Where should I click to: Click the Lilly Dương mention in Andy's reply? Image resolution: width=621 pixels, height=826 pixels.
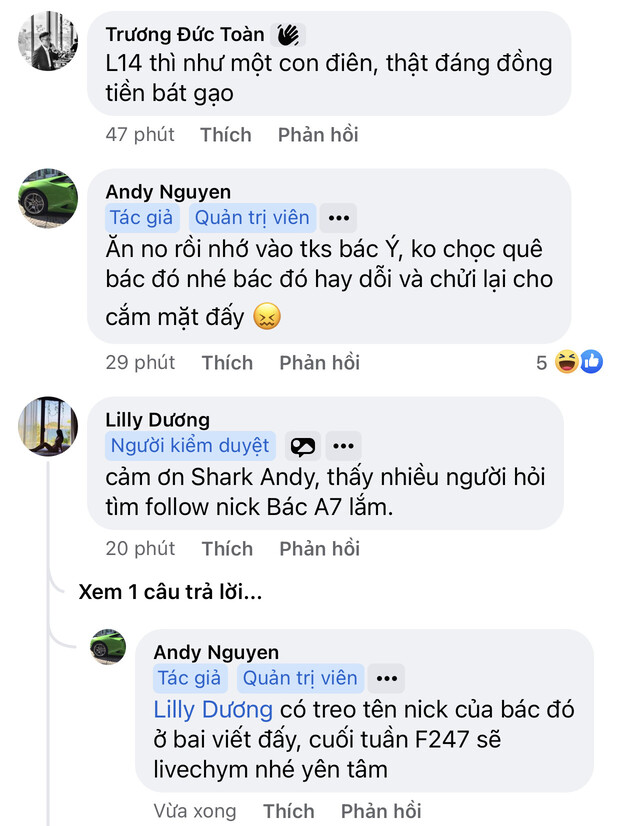[x=213, y=710]
